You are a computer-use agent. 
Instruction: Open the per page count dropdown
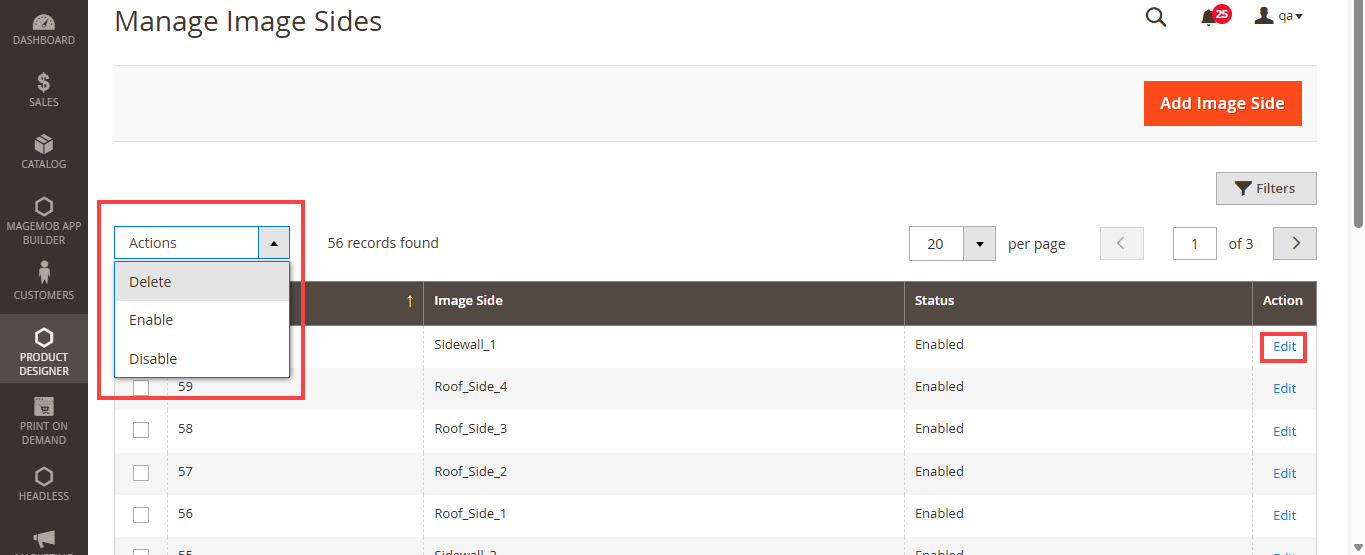(979, 244)
